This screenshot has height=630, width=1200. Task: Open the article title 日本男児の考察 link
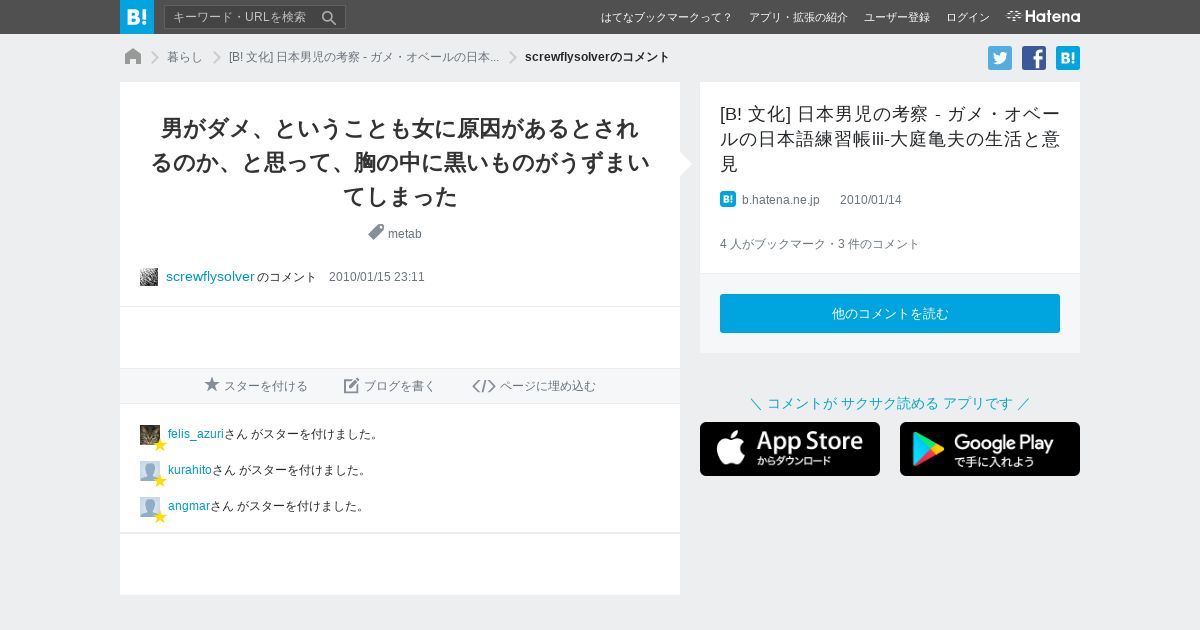(x=890, y=139)
